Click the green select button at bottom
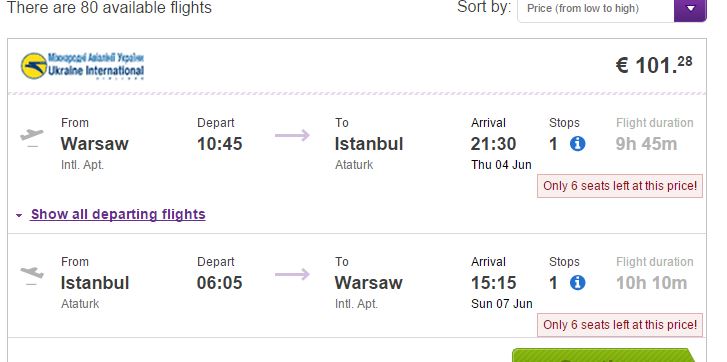The height and width of the screenshot is (362, 727). pyautogui.click(x=605, y=356)
